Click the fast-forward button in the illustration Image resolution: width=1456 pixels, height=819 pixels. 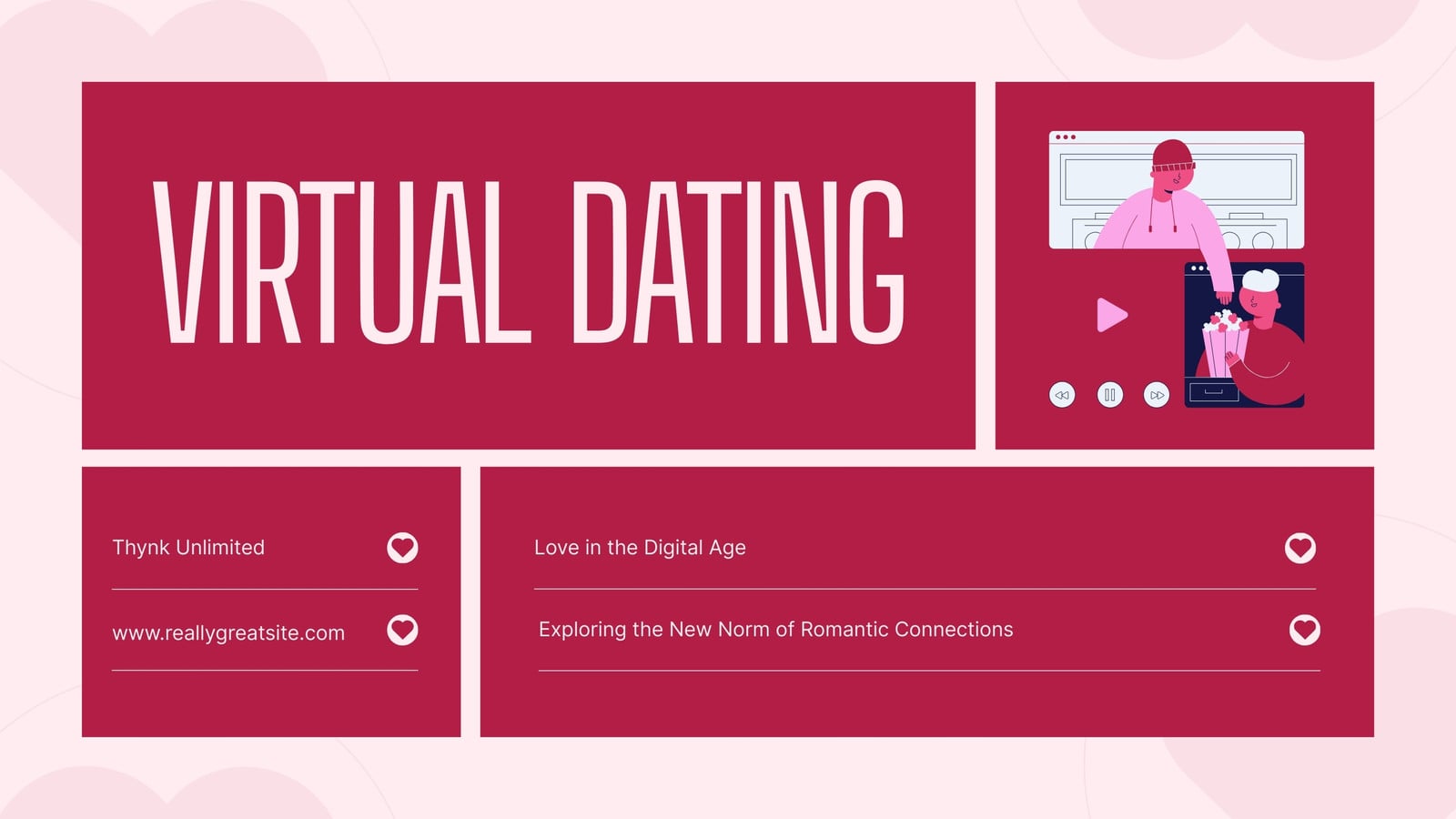point(1157,395)
